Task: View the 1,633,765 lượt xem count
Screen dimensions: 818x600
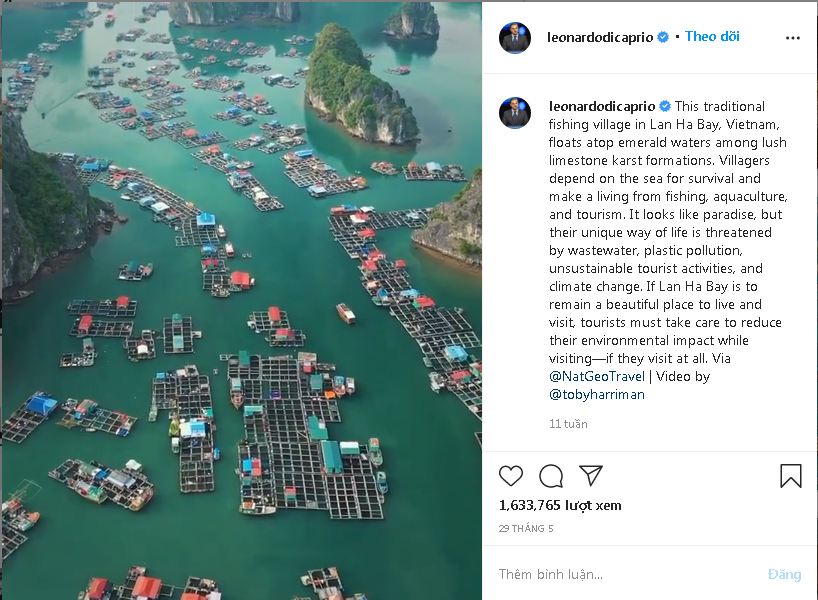Action: point(560,505)
